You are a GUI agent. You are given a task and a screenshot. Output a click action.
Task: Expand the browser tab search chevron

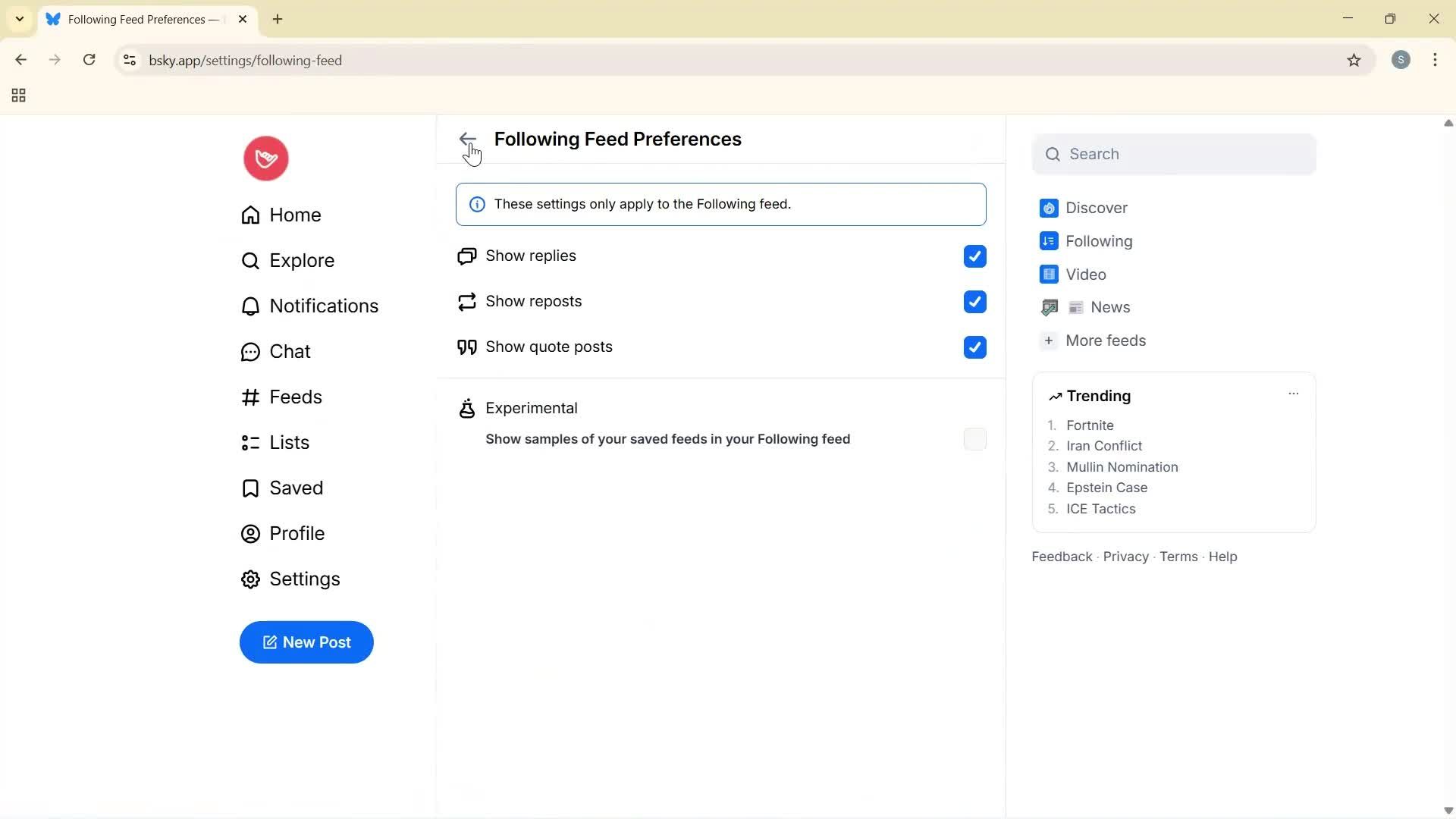[x=19, y=19]
